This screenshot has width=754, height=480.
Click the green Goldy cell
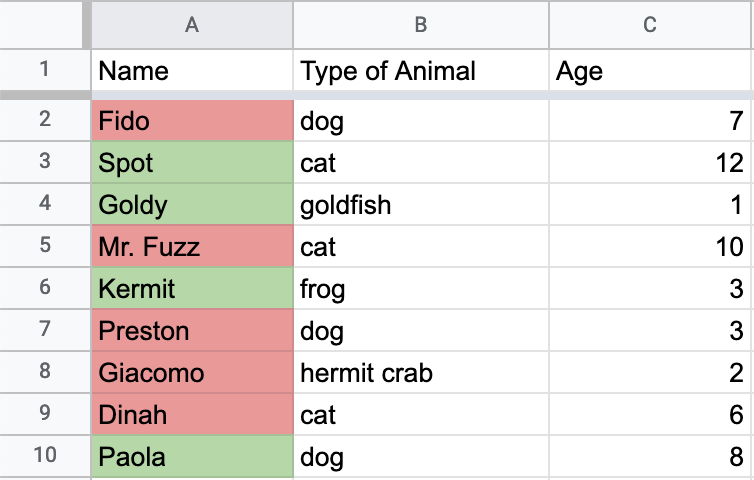click(x=192, y=205)
